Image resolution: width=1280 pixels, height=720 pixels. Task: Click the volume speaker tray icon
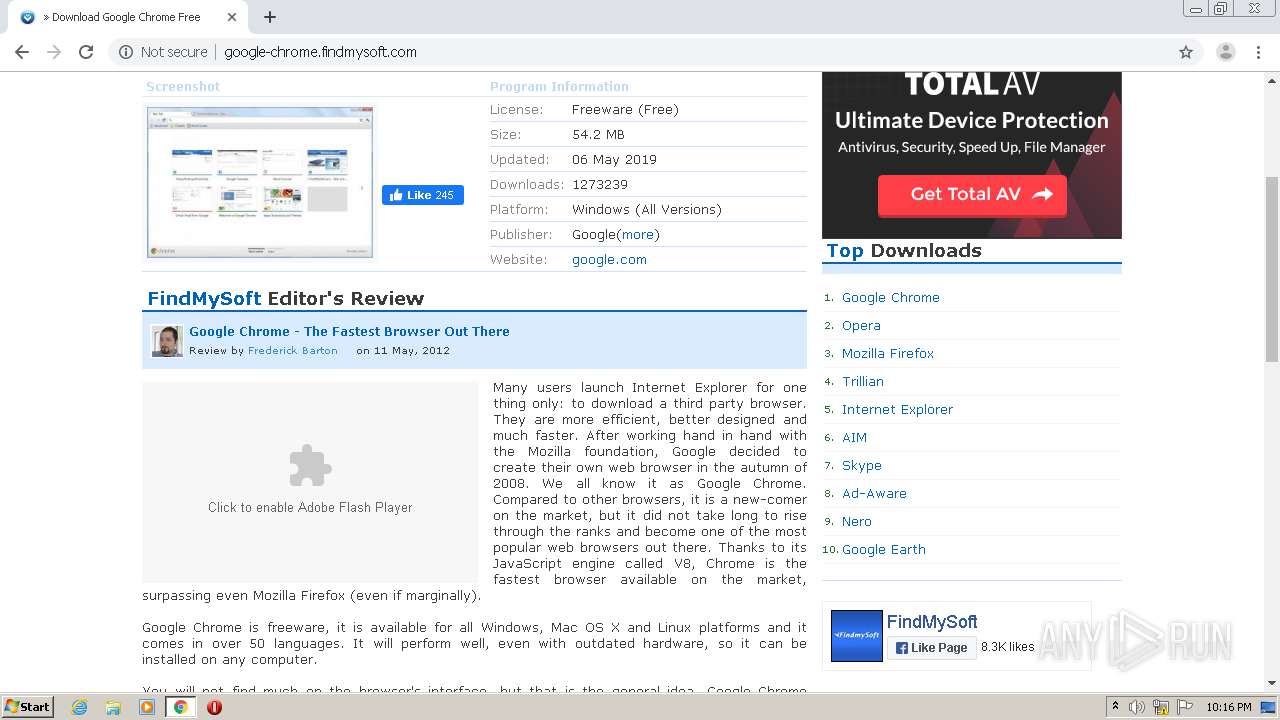(x=1137, y=707)
